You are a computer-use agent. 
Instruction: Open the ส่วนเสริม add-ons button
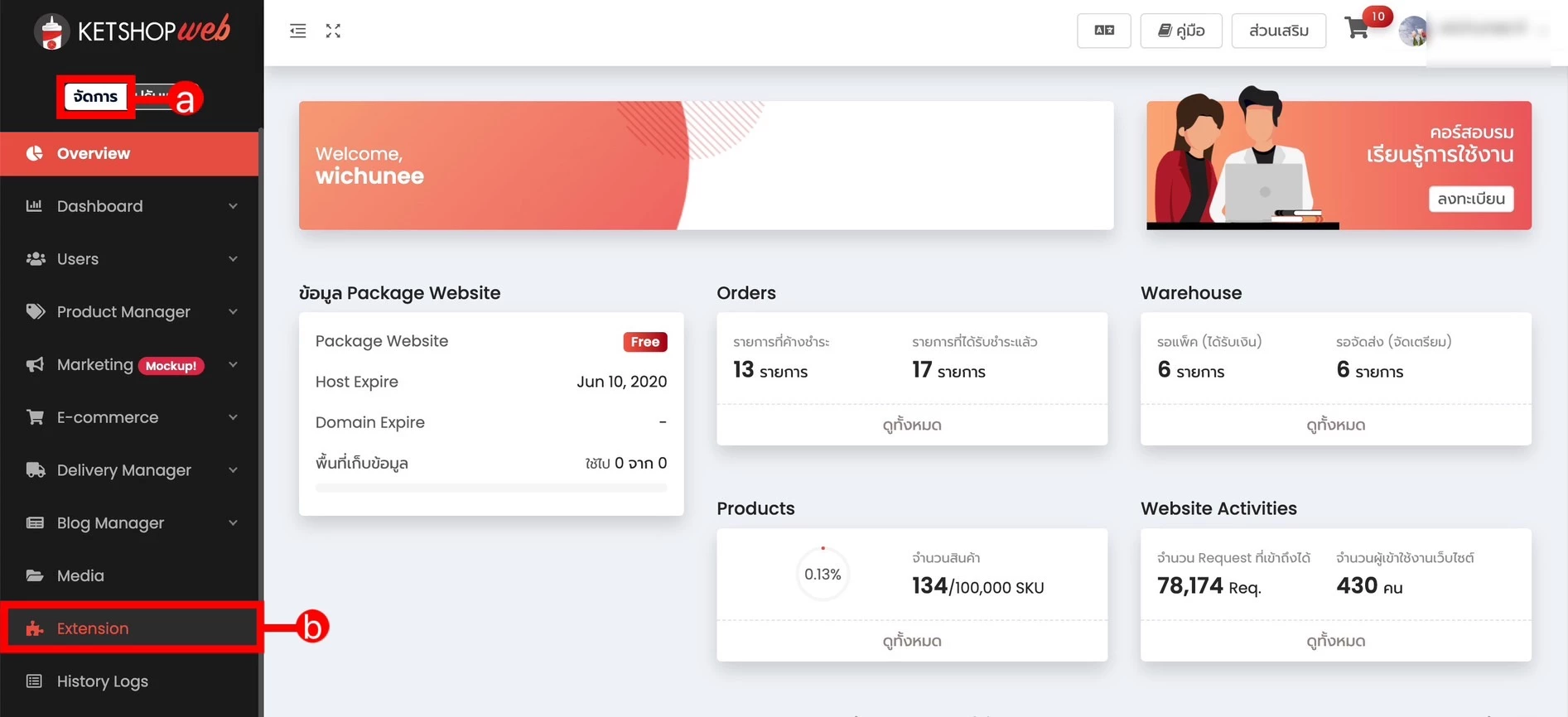(x=1279, y=31)
